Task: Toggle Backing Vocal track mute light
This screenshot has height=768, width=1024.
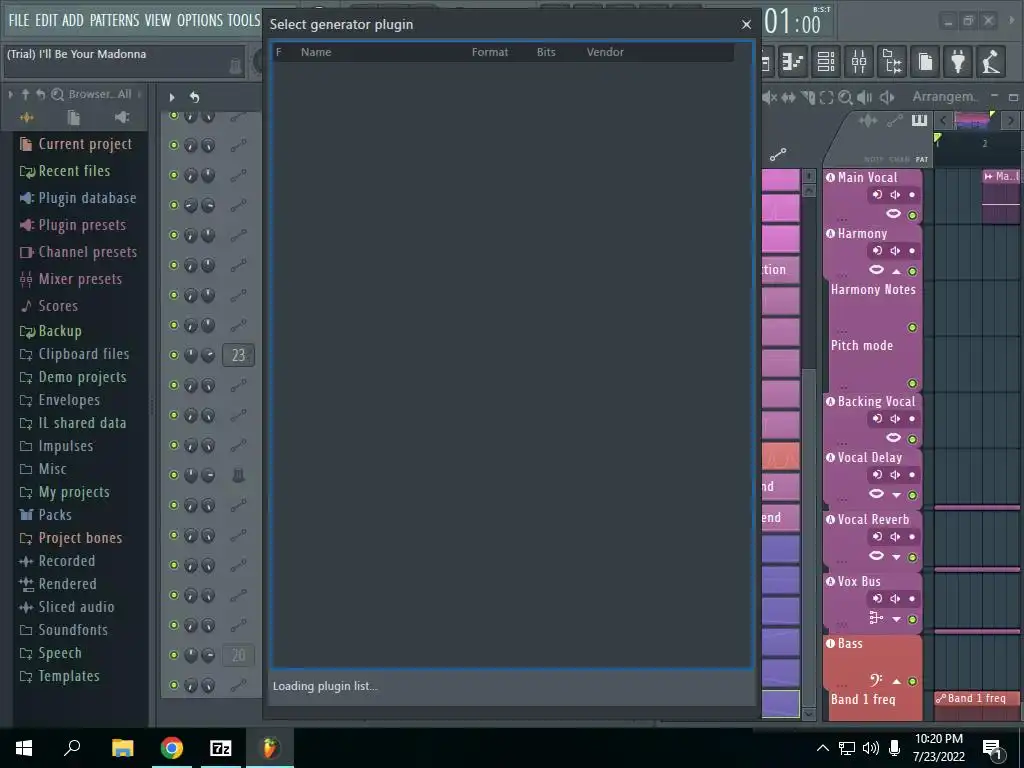Action: coord(912,440)
